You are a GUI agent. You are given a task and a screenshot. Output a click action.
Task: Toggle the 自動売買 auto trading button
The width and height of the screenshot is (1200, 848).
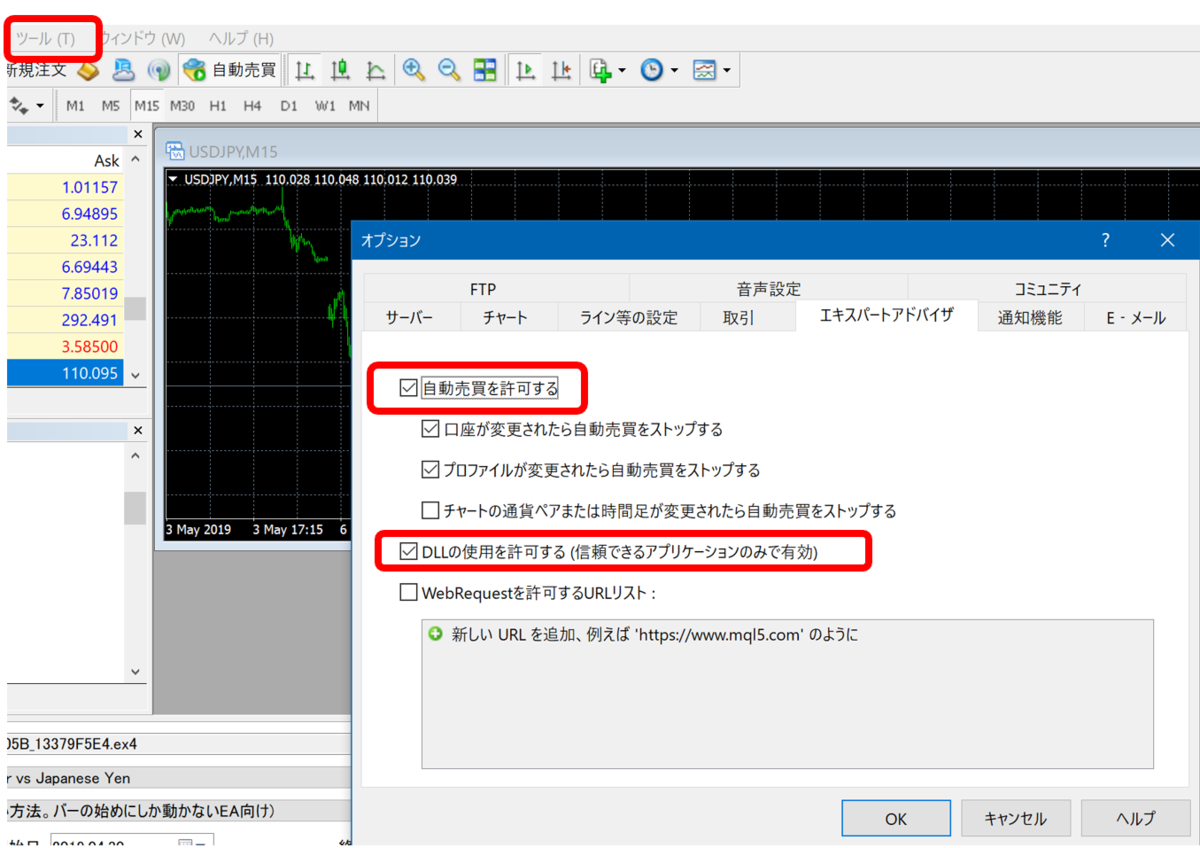(229, 71)
